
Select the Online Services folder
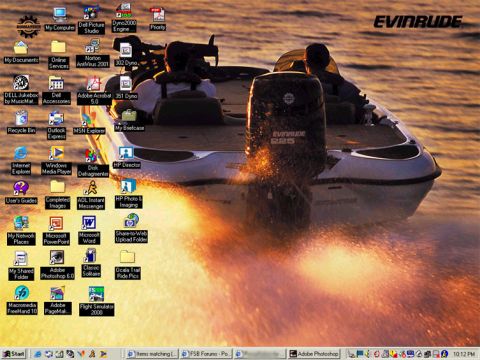[58, 55]
